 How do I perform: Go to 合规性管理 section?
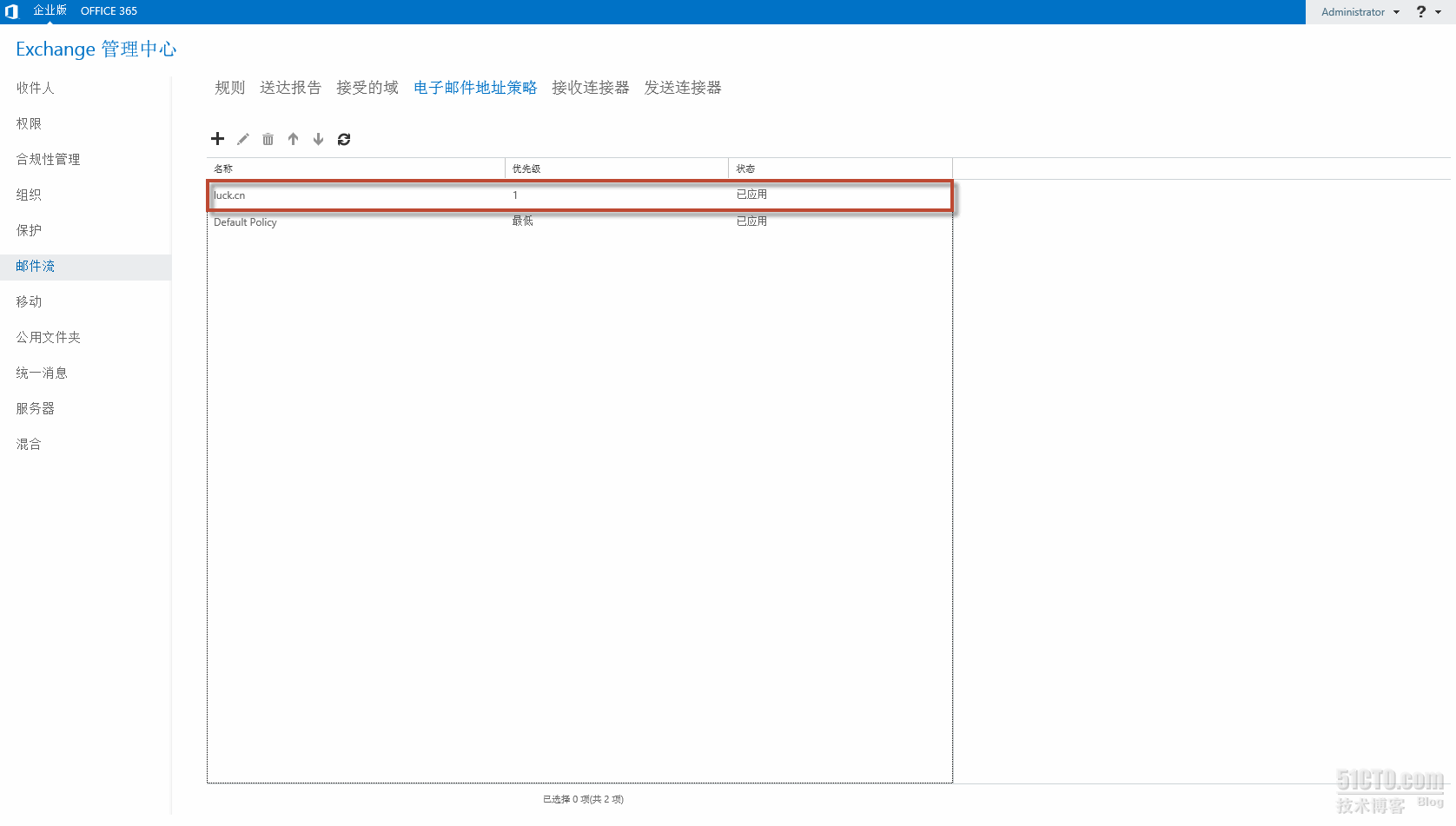coord(48,159)
